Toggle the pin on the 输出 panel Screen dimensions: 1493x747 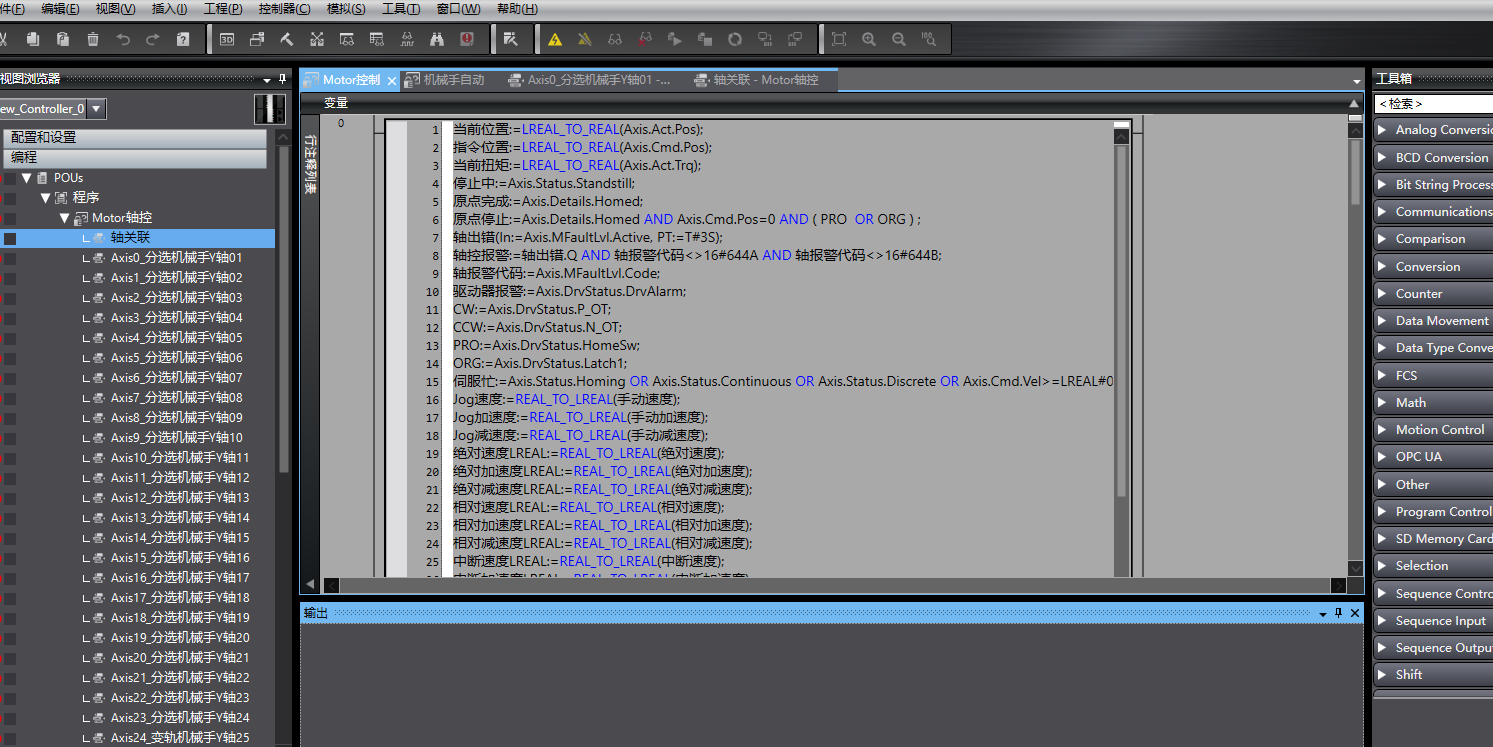(x=1338, y=613)
